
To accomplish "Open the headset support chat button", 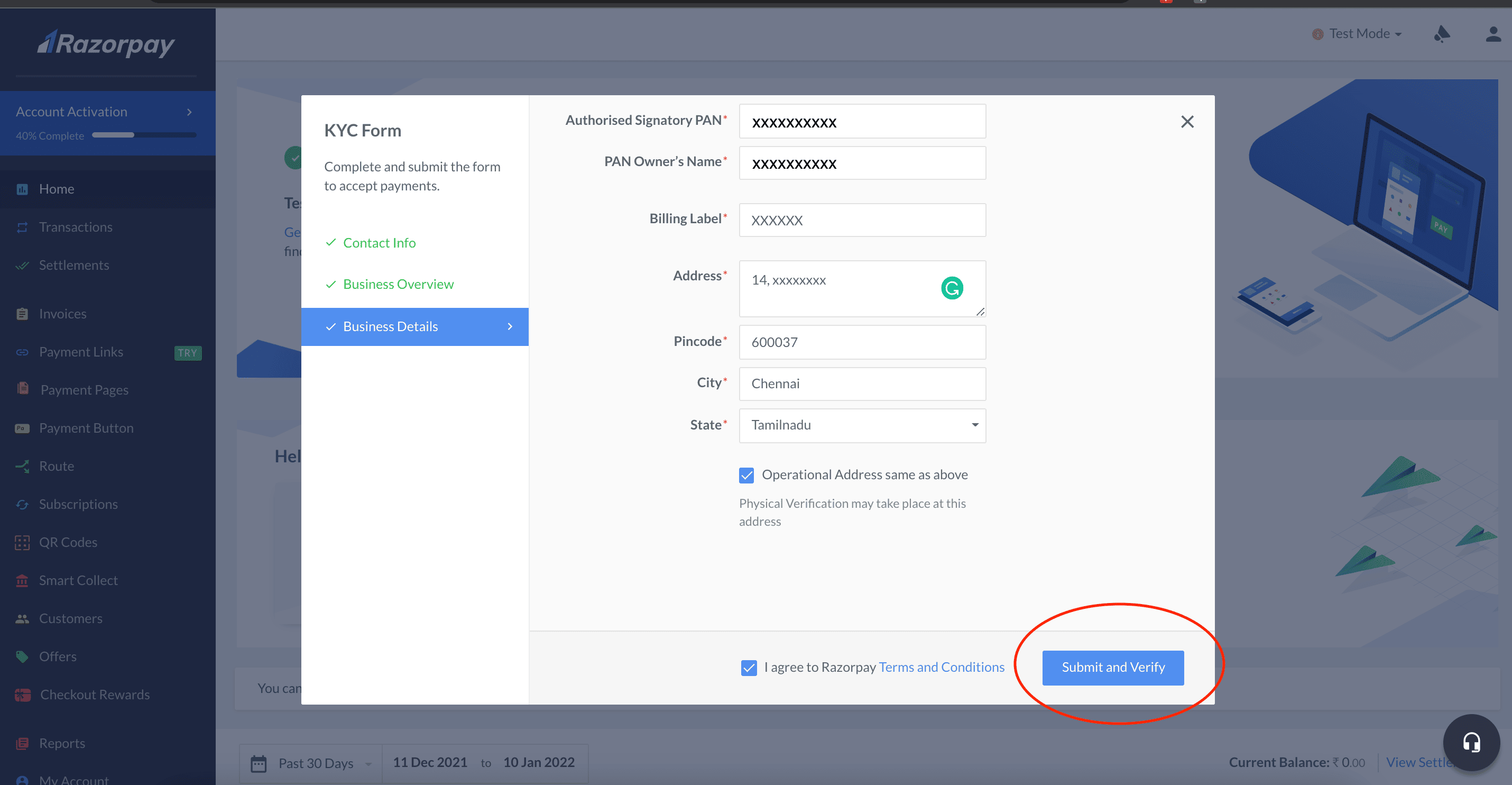I will click(1471, 742).
